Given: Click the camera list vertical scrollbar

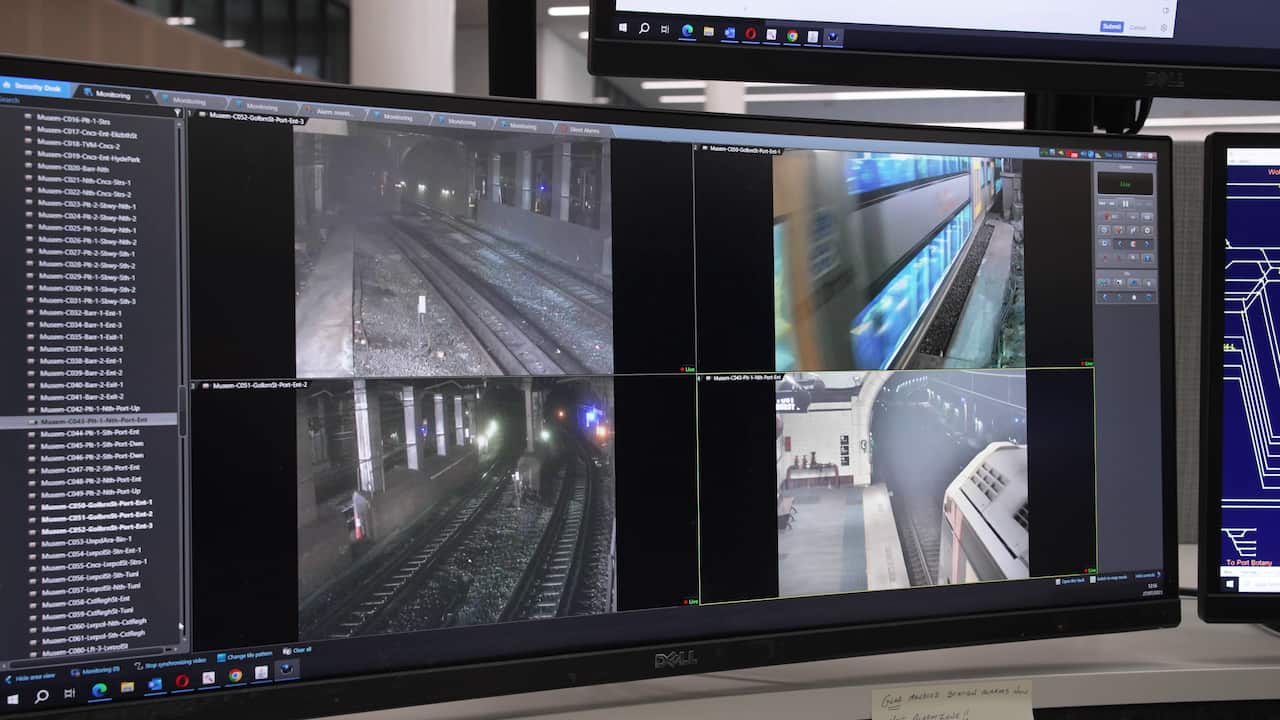Looking at the screenshot, I should [181, 400].
